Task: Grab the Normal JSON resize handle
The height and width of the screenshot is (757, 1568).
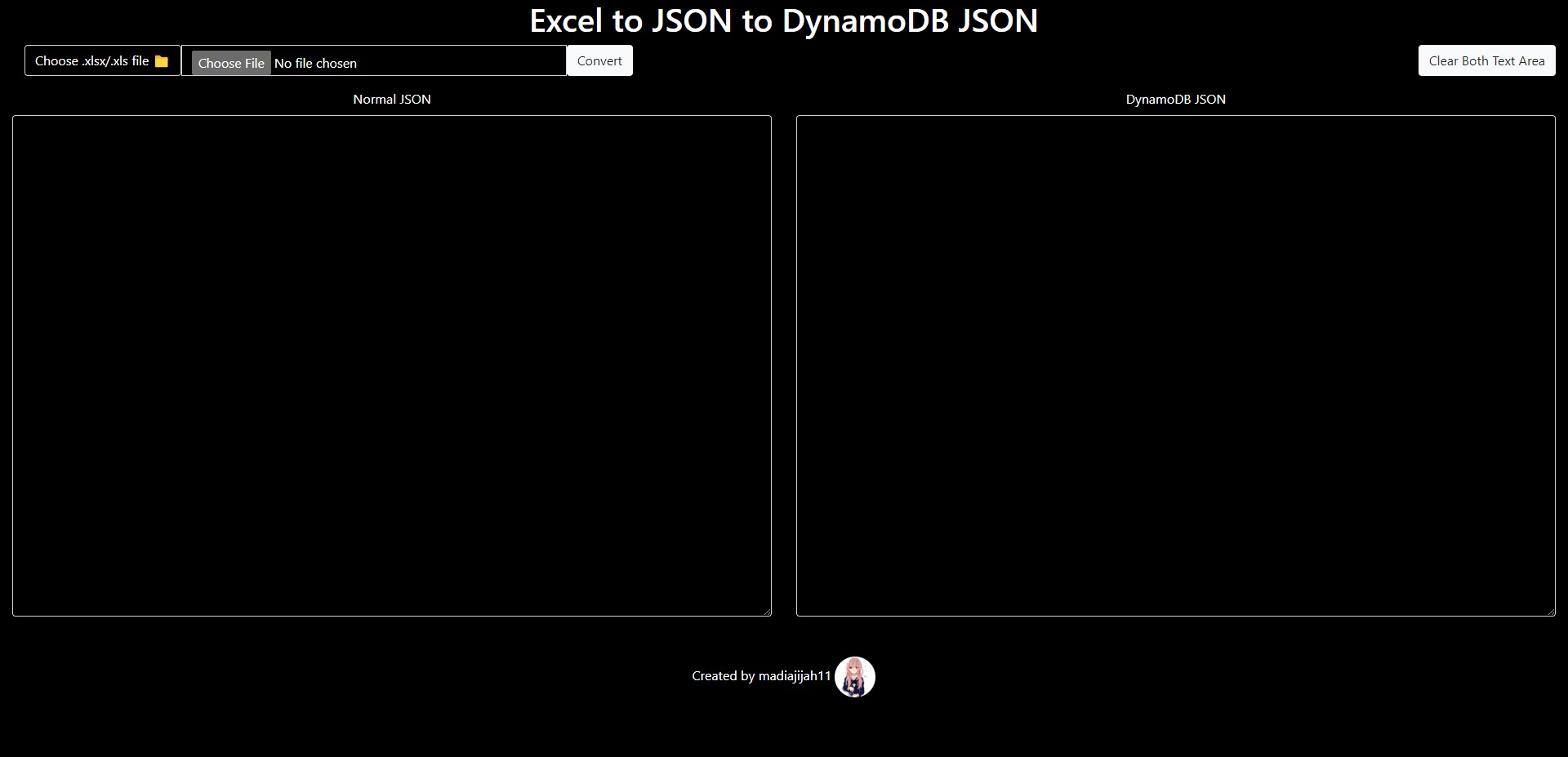Action: [766, 611]
